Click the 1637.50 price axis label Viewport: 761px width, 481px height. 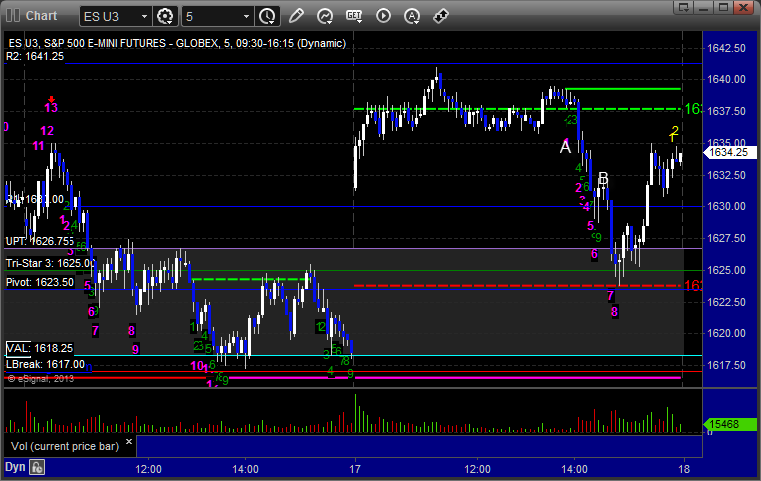(727, 111)
